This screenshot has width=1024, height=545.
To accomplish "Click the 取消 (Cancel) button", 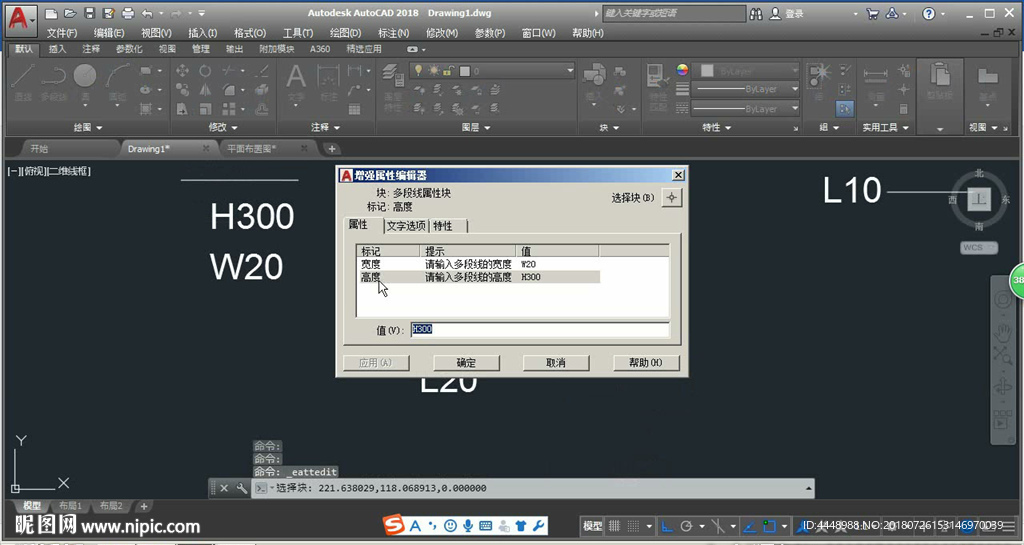I will pyautogui.click(x=556, y=362).
